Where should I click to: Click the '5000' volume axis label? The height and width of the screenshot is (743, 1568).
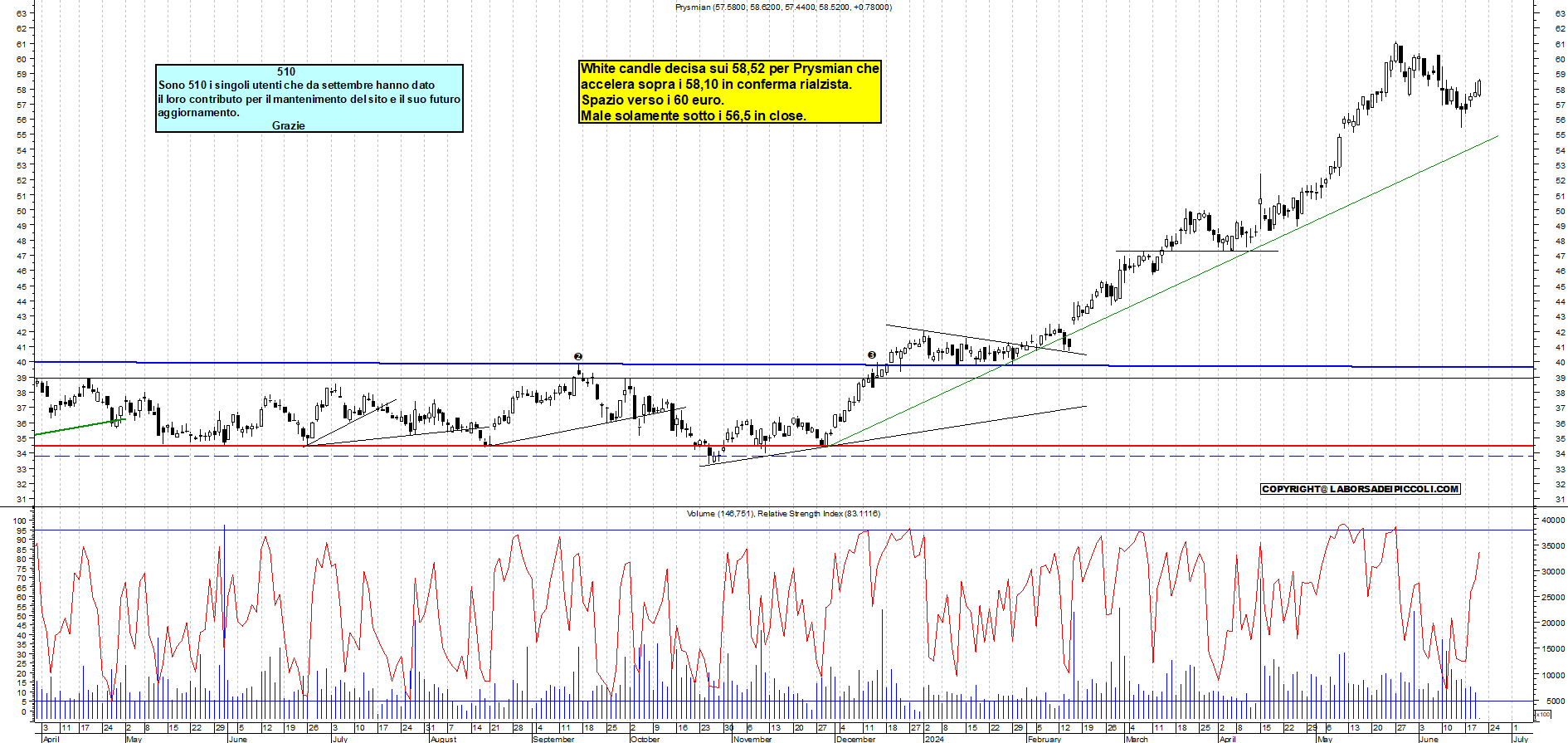(1555, 701)
